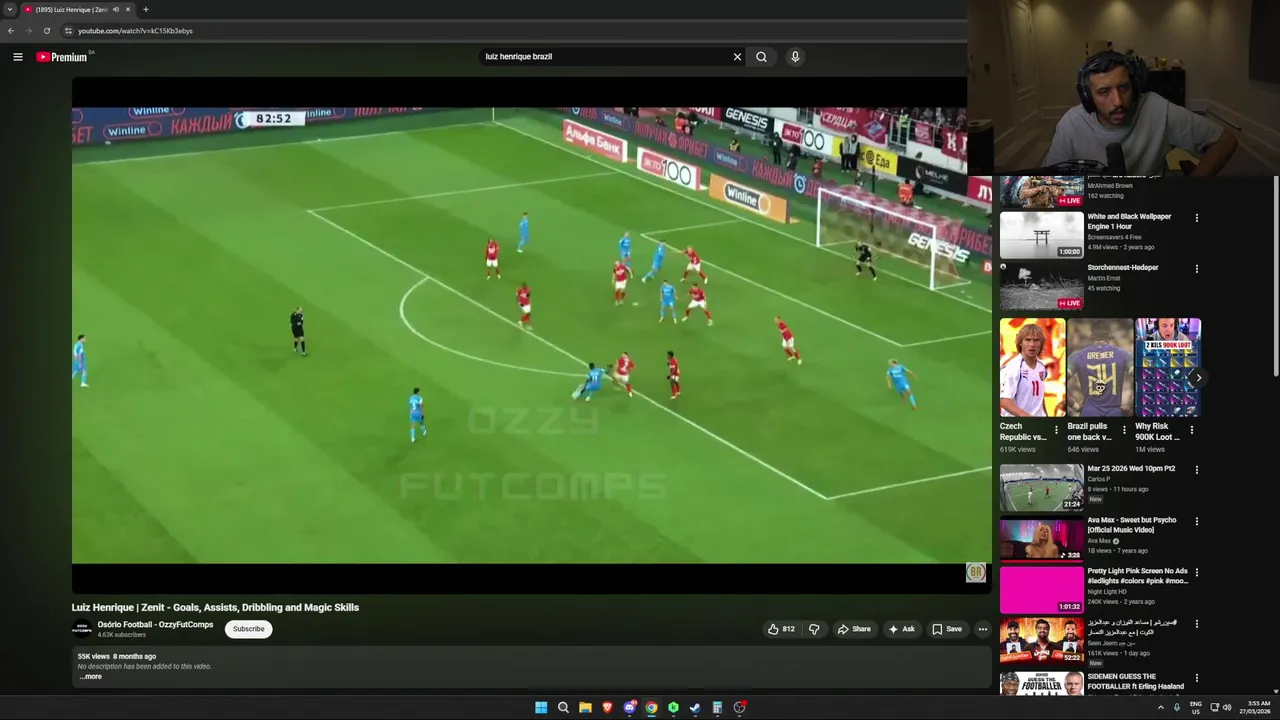Open the Windows Start menu
The height and width of the screenshot is (720, 1280).
click(541, 707)
